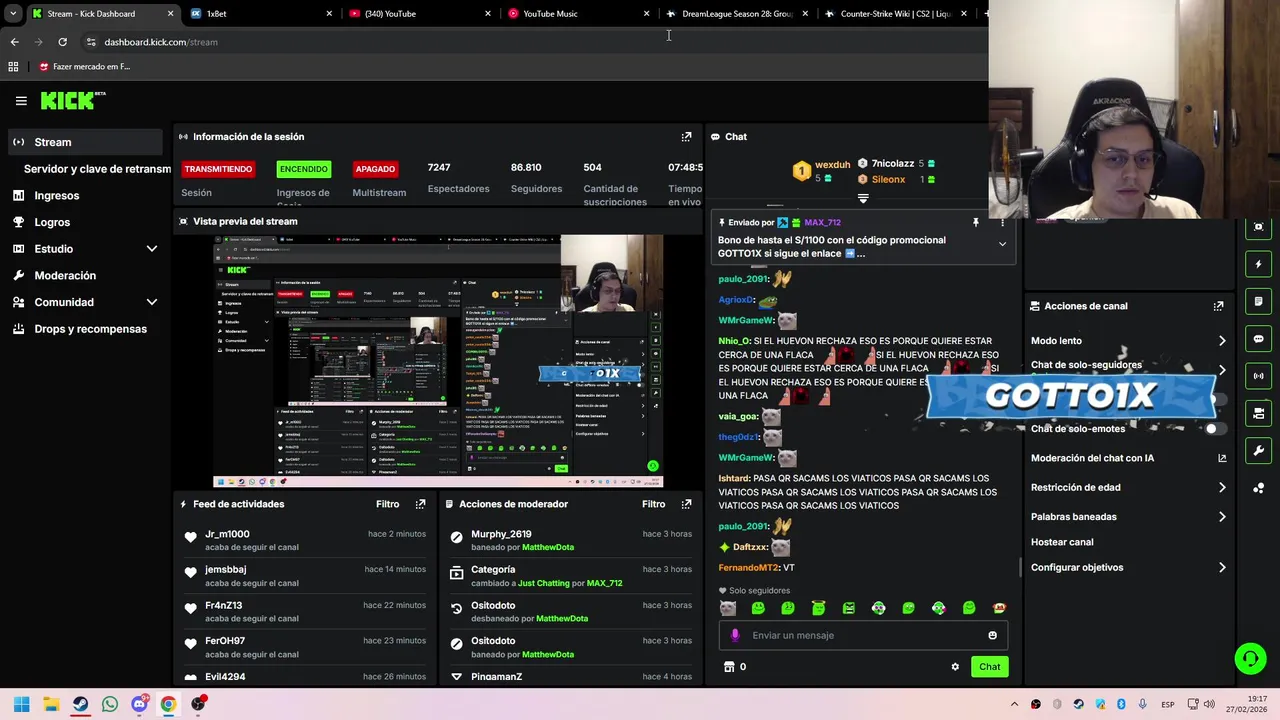
Task: Insert the cat emote from emote row
Action: click(728, 608)
